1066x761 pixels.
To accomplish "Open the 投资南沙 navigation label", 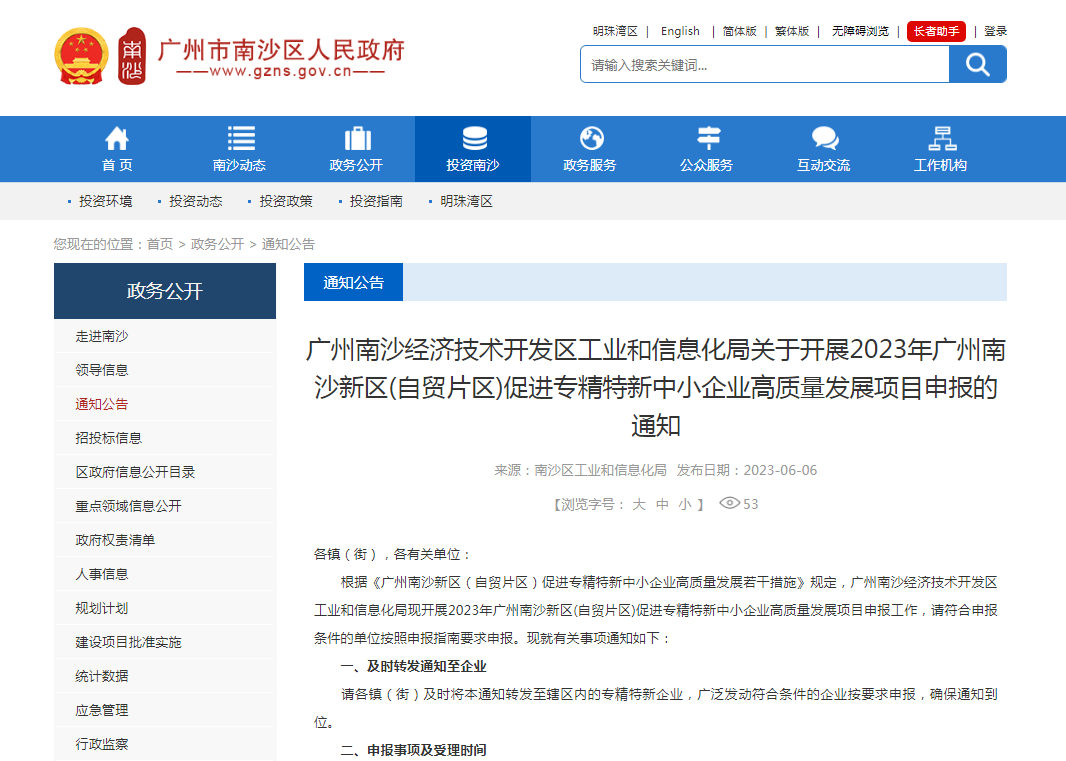I will point(473,165).
